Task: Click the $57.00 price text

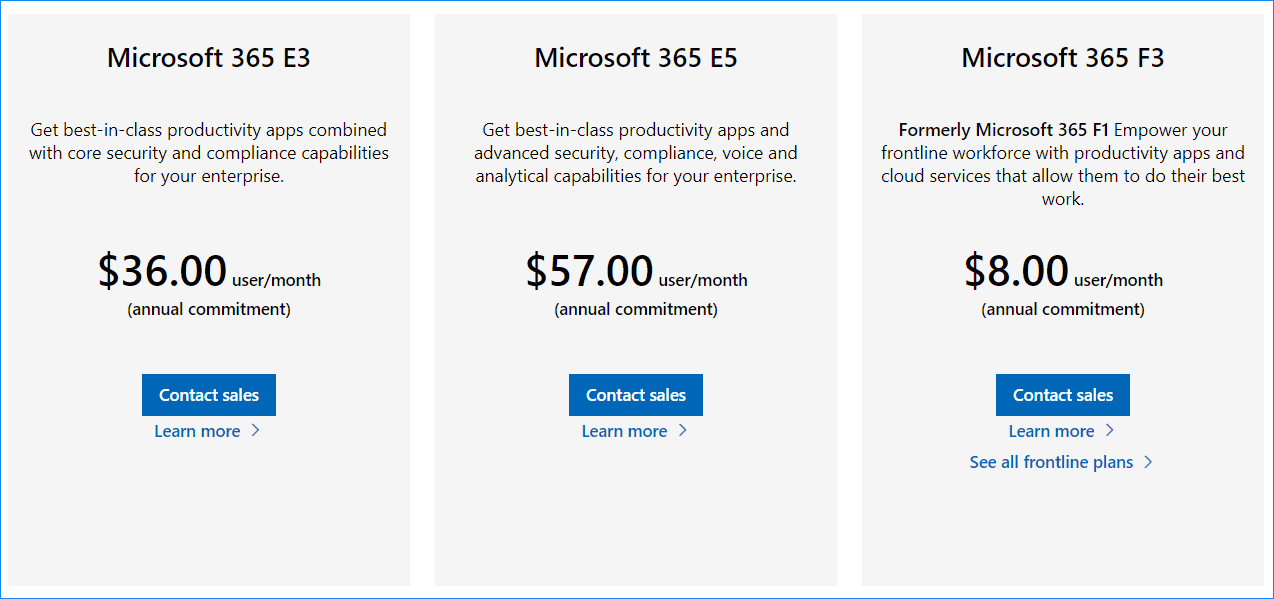Action: [x=588, y=270]
